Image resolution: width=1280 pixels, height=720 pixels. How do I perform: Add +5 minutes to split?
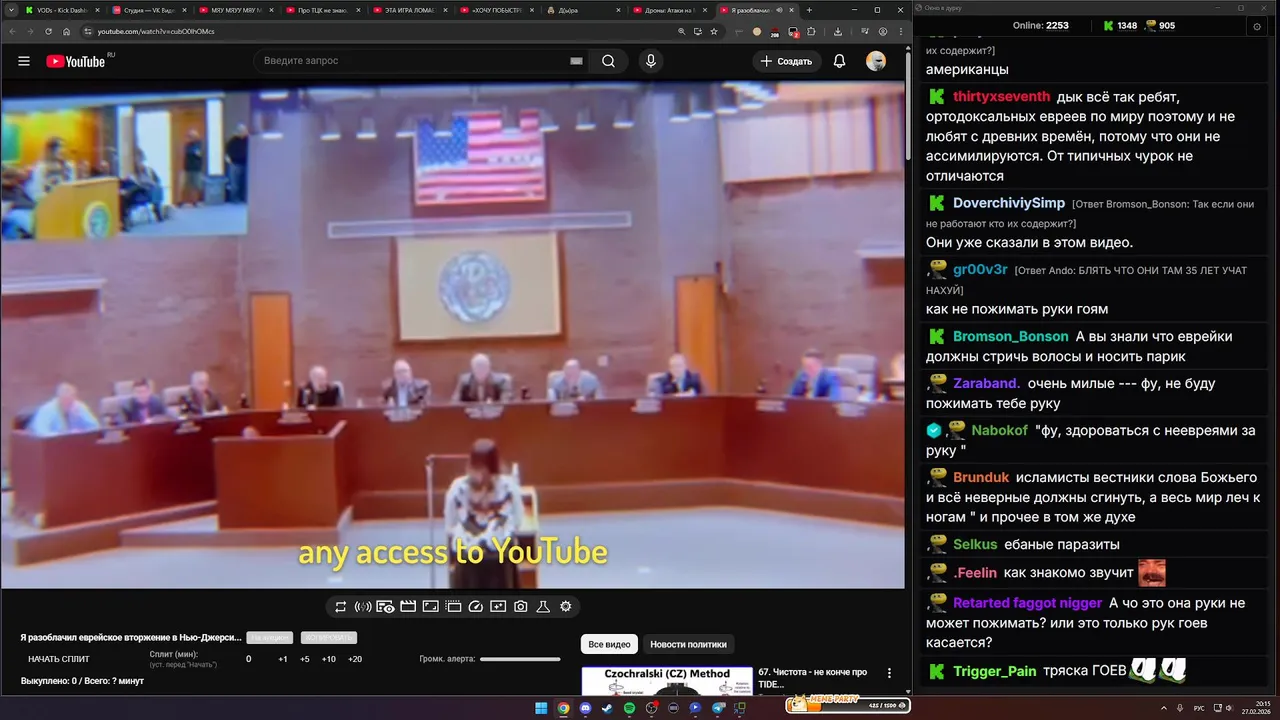pyautogui.click(x=305, y=659)
